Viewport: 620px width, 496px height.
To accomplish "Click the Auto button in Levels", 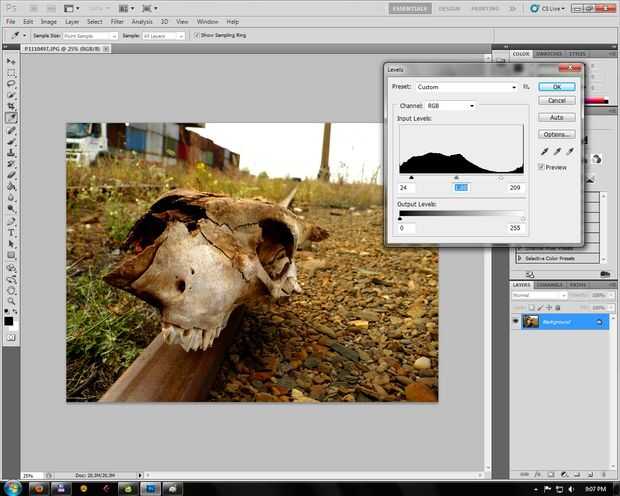I will pos(556,117).
